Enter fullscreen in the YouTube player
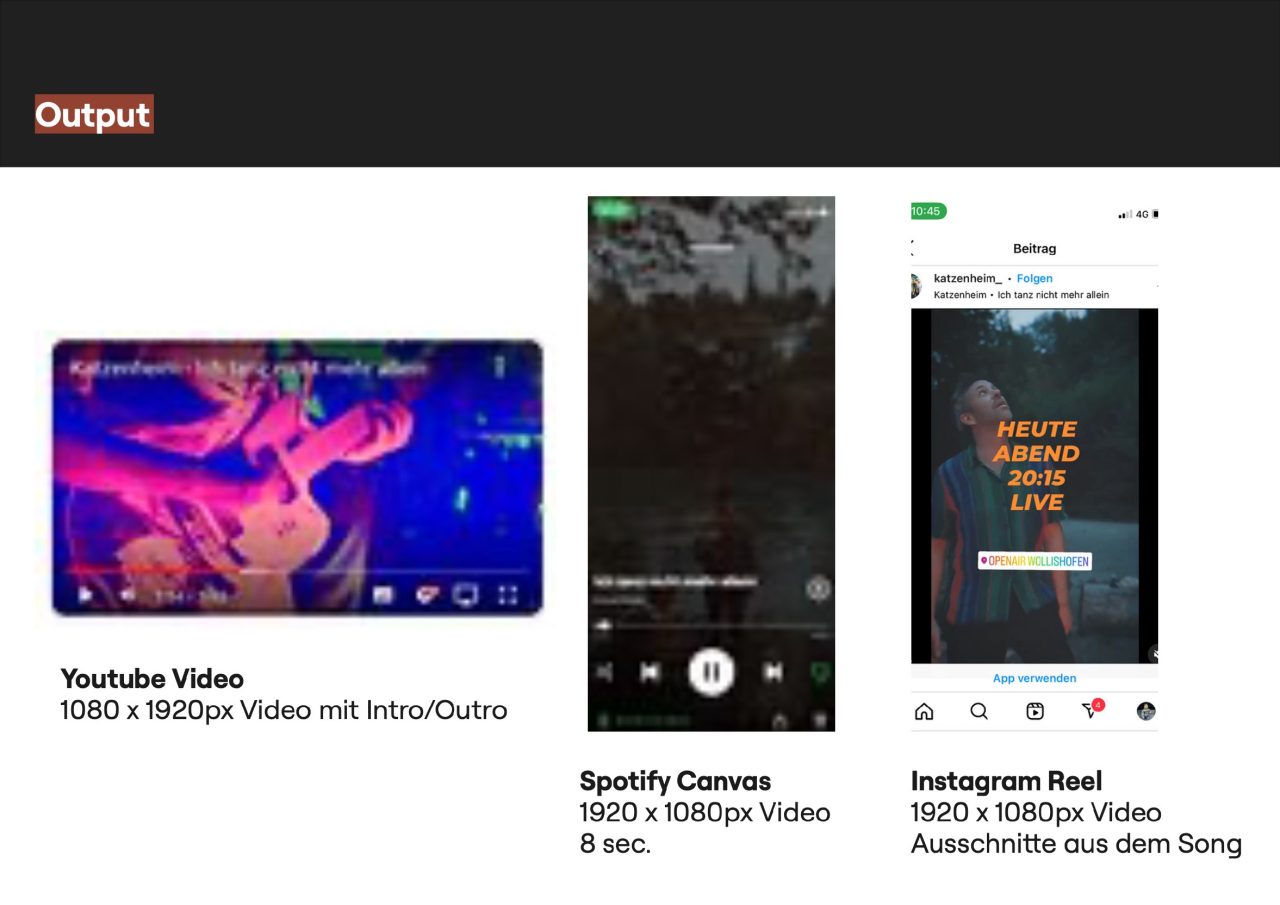This screenshot has width=1280, height=905. [508, 595]
